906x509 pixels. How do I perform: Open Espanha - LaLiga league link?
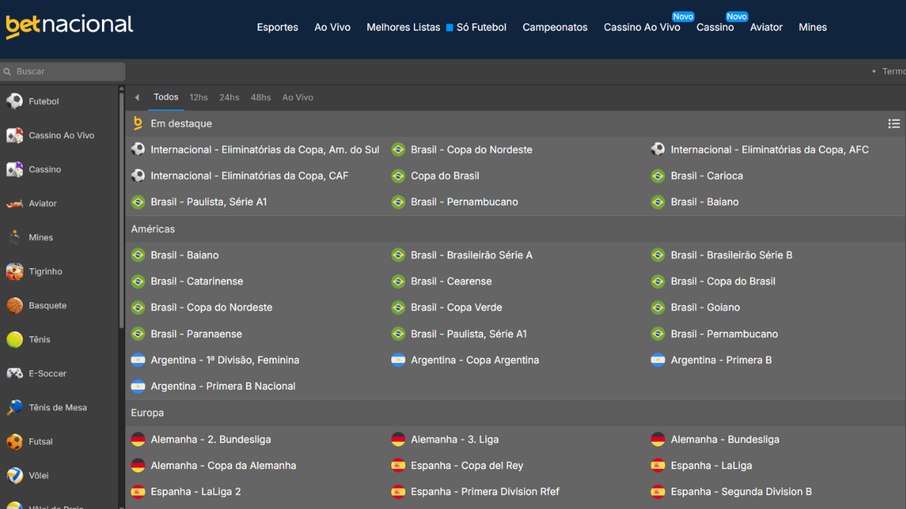(x=711, y=465)
